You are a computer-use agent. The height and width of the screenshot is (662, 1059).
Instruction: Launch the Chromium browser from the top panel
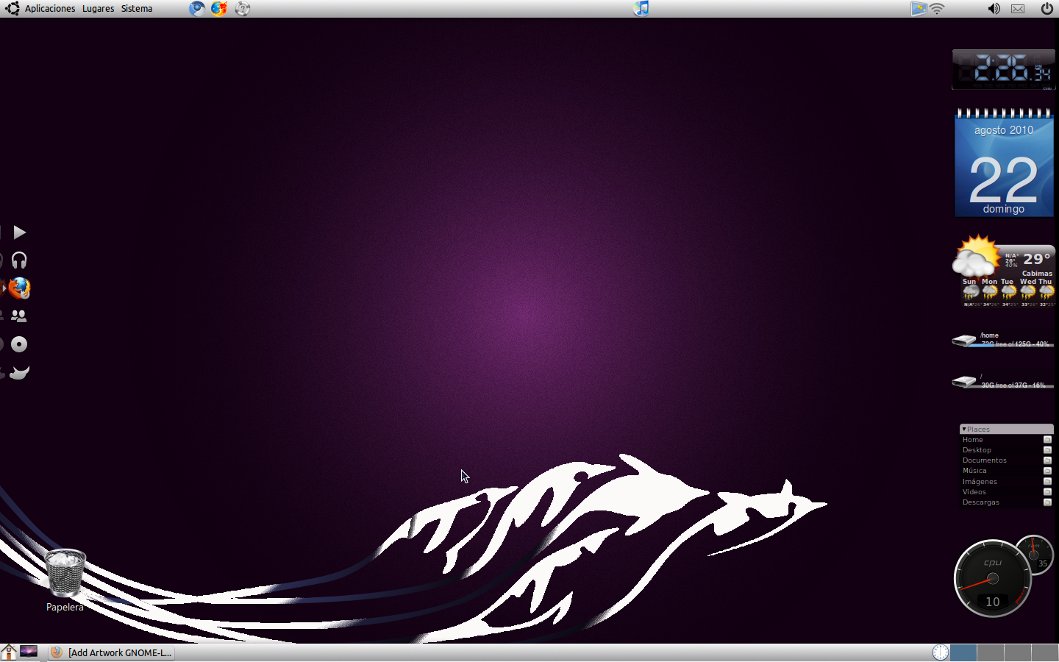pyautogui.click(x=197, y=9)
